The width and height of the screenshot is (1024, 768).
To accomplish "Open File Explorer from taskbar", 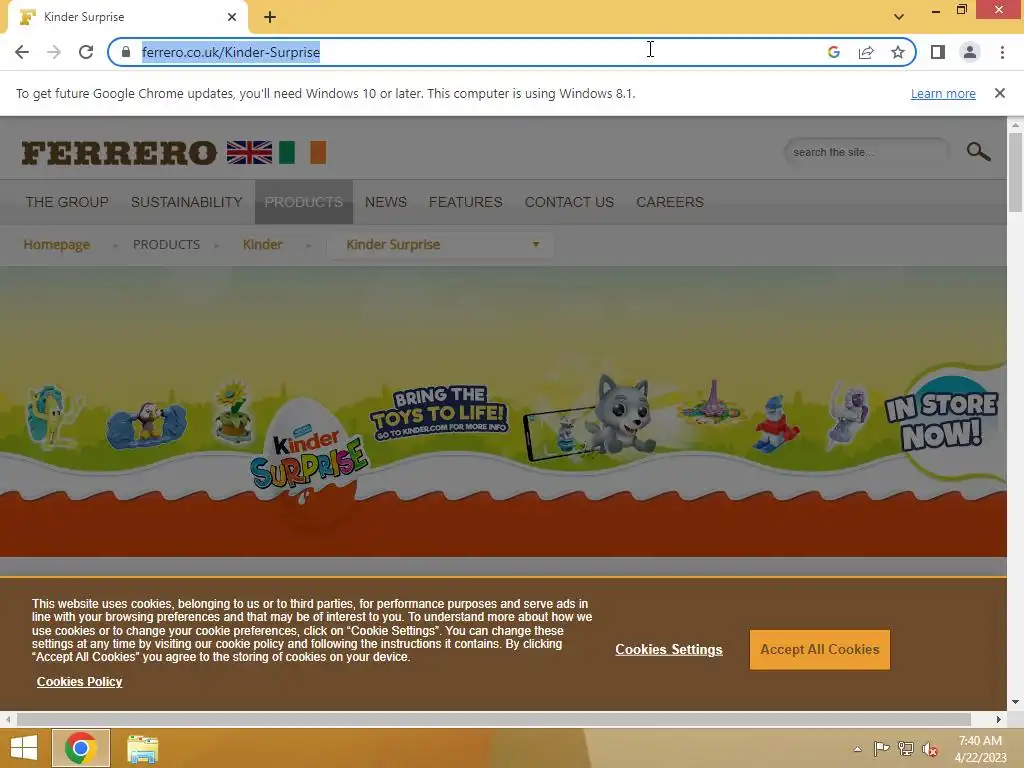I will (x=142, y=748).
